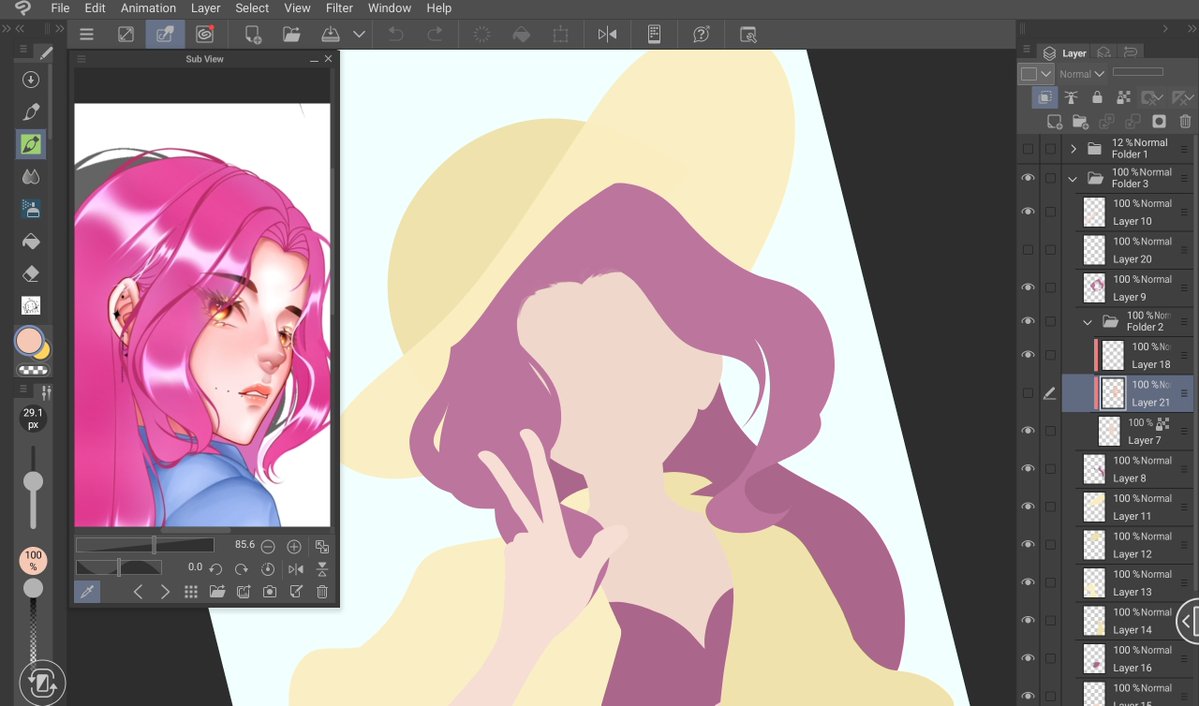1199x706 pixels.
Task: Click the Clip Studio spiral icon with red dot
Action: pos(204,34)
